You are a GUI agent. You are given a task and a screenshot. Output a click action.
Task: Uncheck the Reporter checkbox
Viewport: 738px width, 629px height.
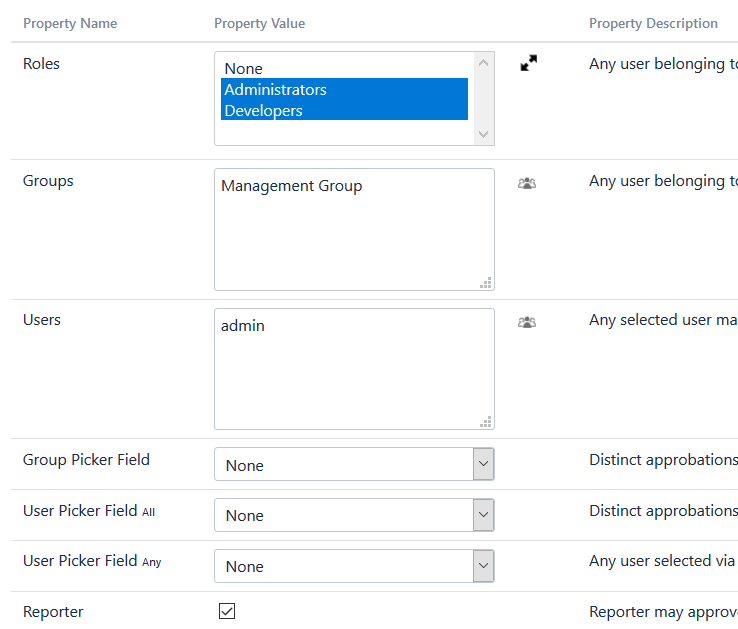227,611
